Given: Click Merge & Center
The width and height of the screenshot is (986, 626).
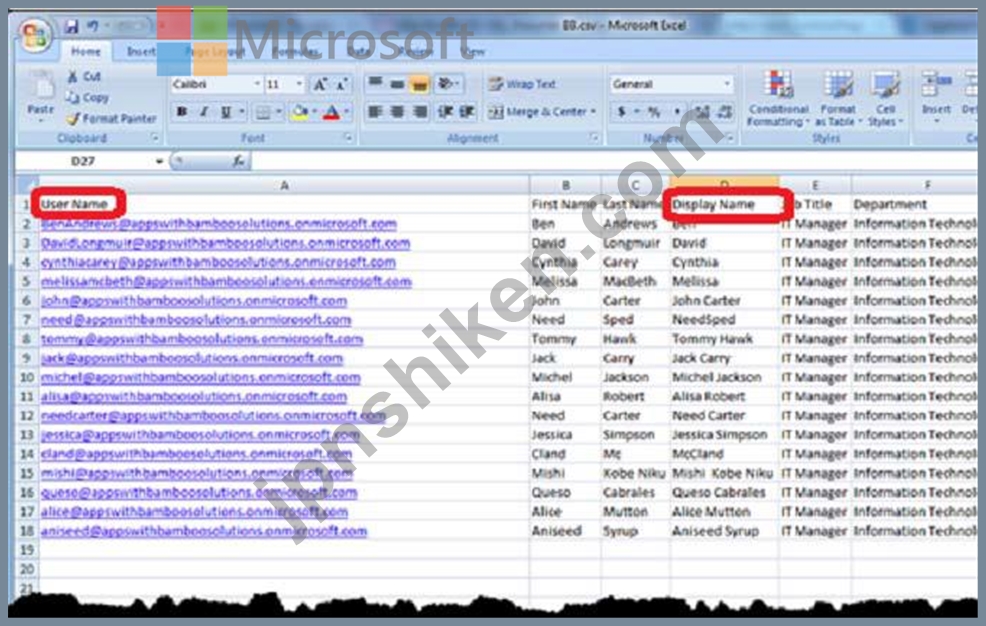Looking at the screenshot, I should tap(538, 112).
